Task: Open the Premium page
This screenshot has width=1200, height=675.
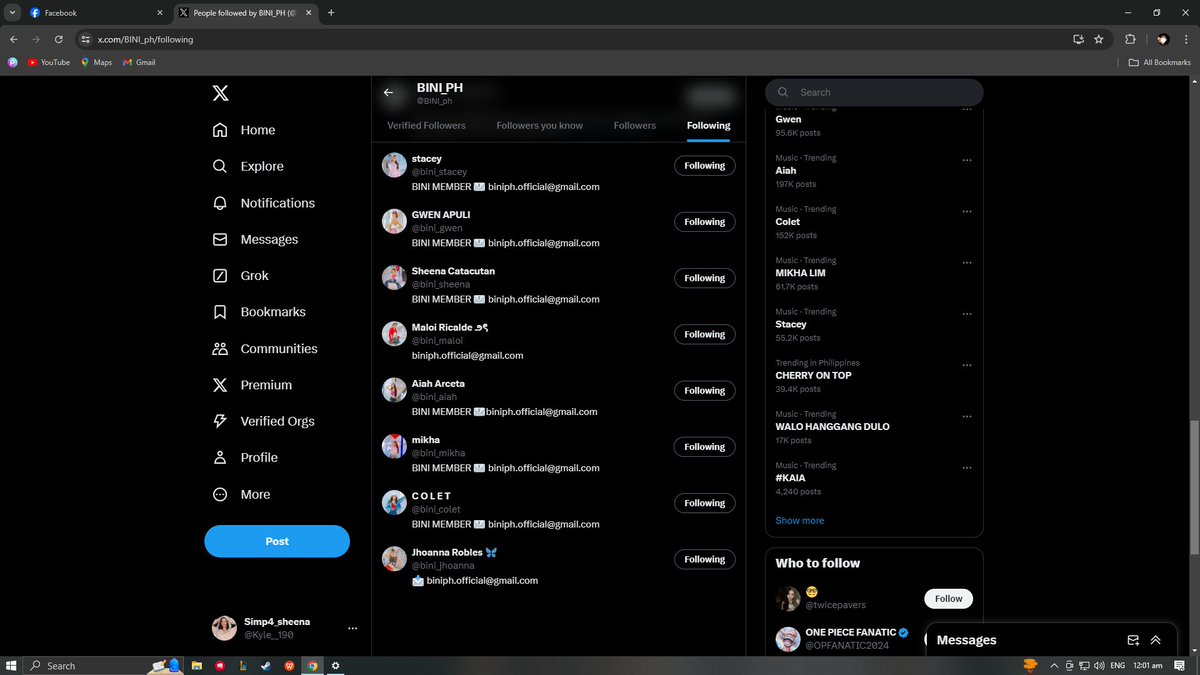Action: 252,385
